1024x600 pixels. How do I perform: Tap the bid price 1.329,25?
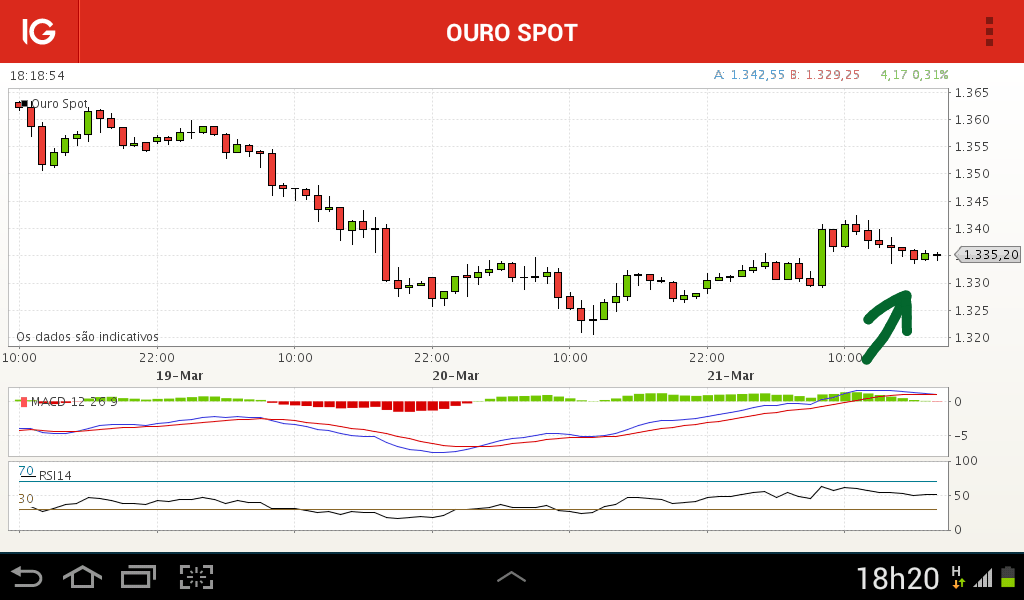point(832,75)
